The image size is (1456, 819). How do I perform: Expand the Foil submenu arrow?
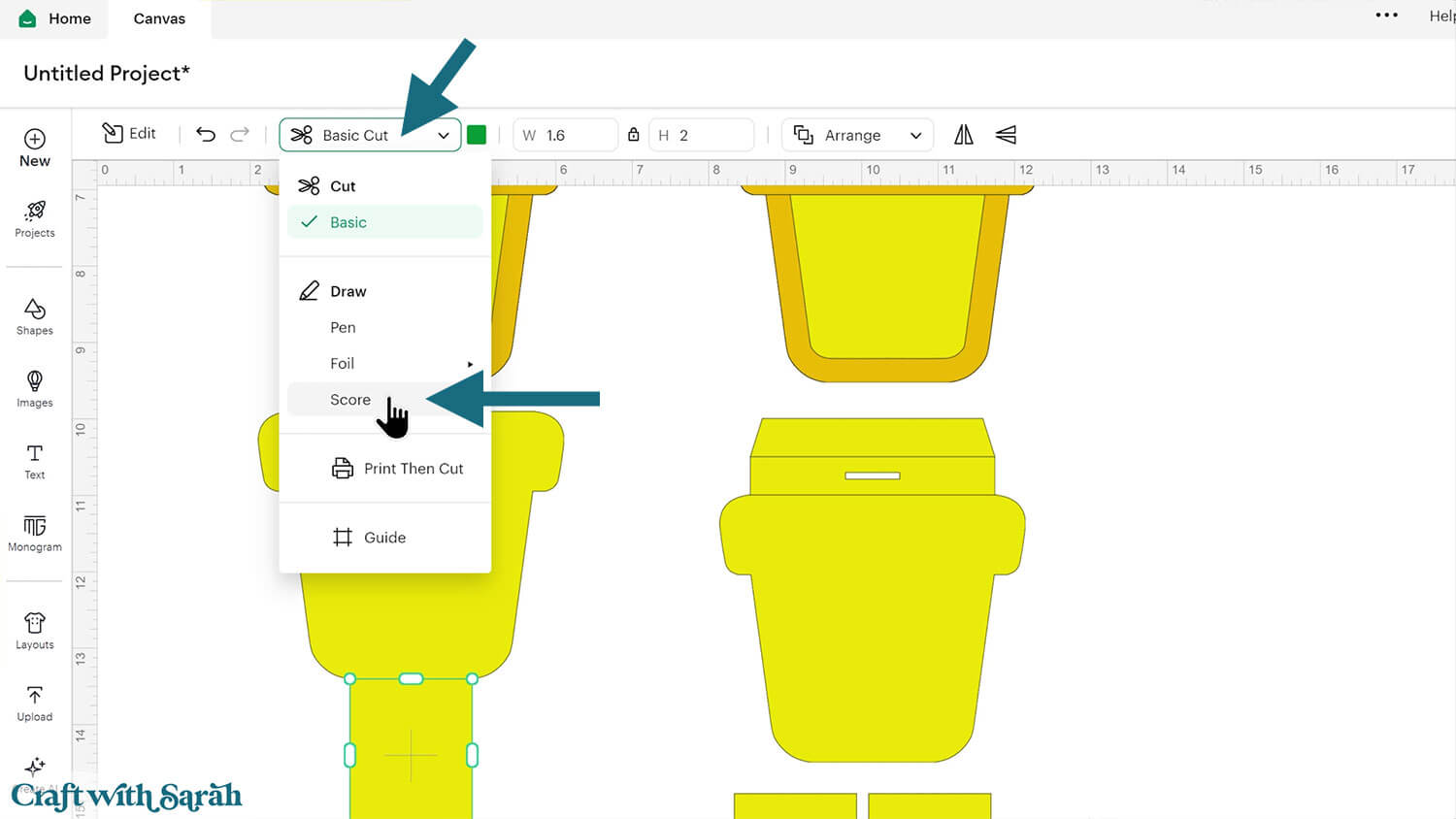[x=470, y=364]
